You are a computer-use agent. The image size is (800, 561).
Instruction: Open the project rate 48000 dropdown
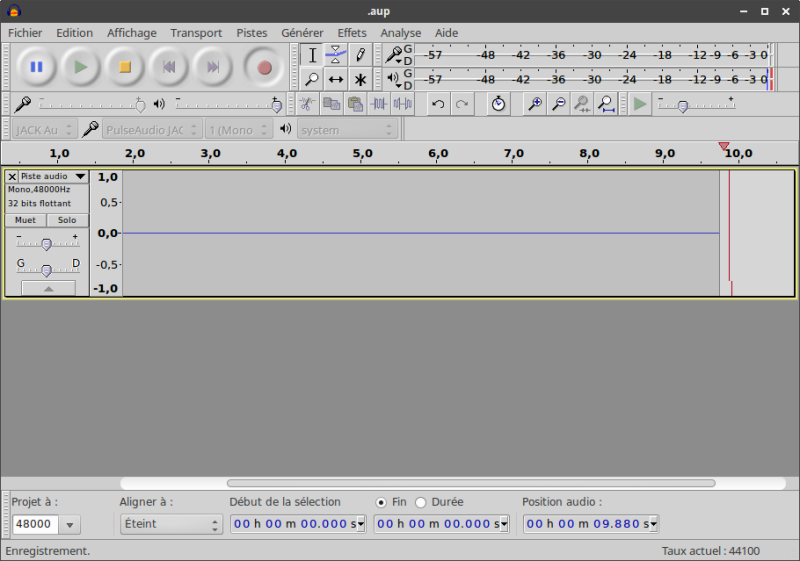(70, 524)
